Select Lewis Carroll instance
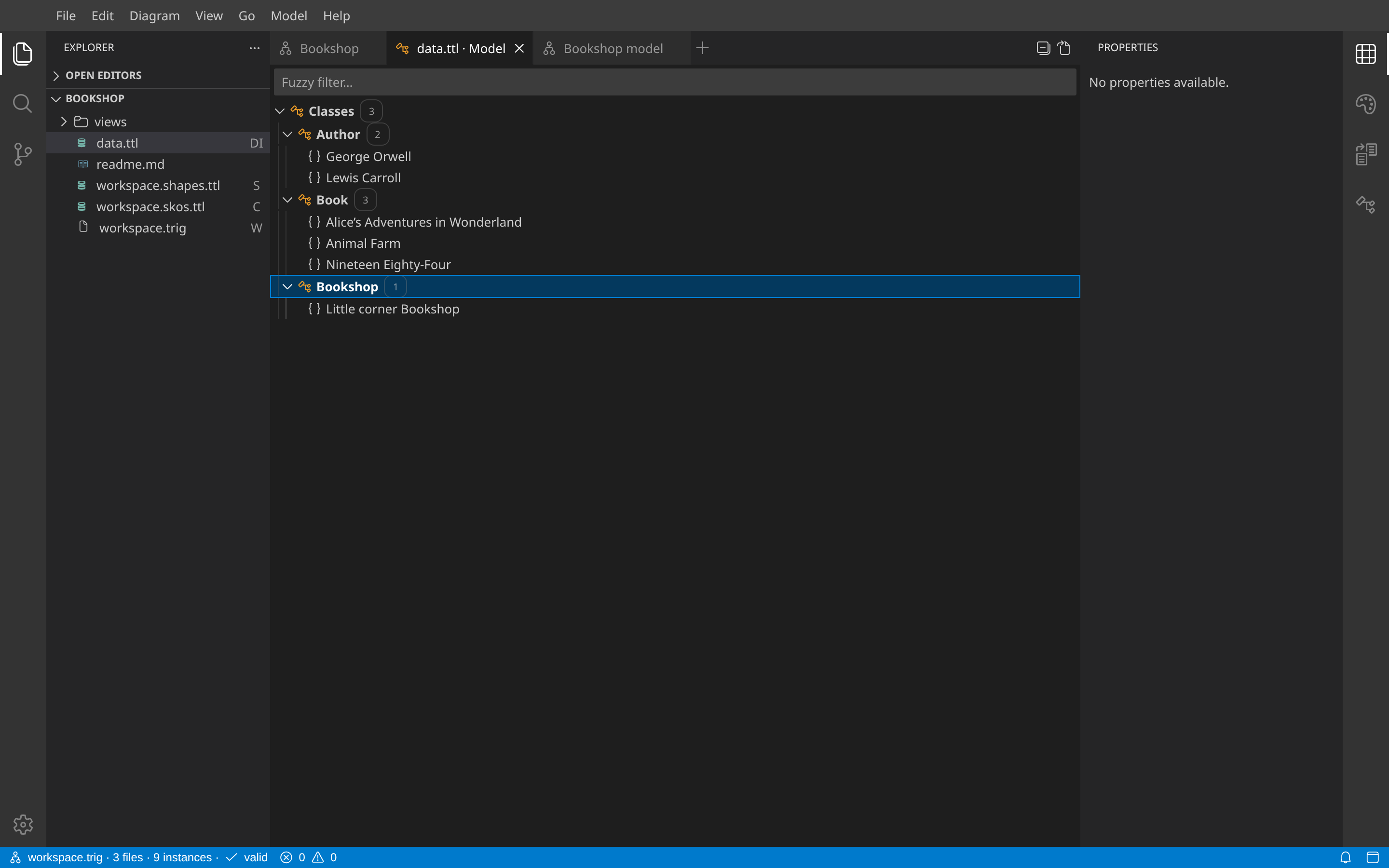The image size is (1389, 868). (x=674, y=178)
